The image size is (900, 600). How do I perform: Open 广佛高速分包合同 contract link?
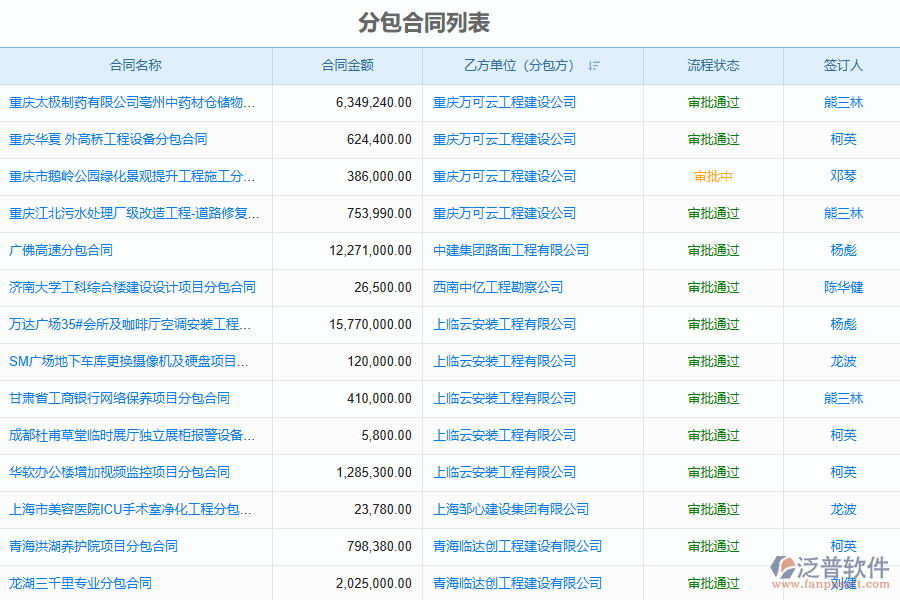[61, 251]
